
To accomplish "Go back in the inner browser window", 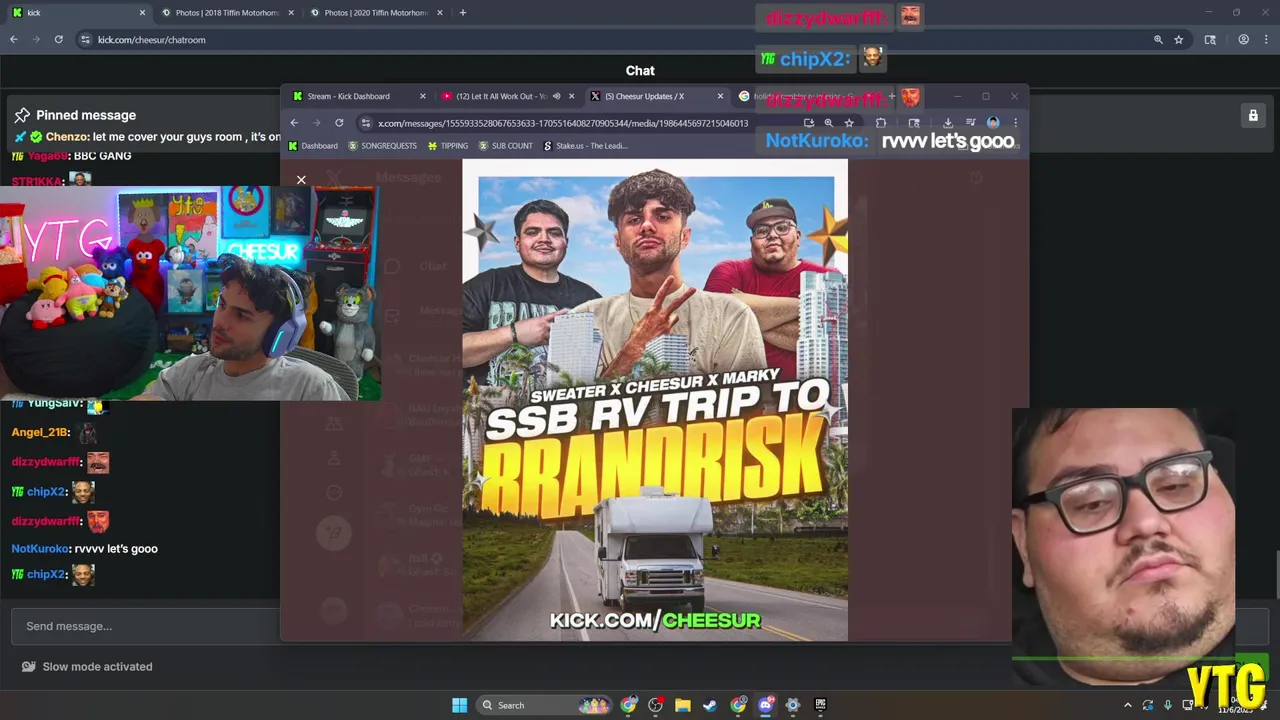I will click(x=294, y=123).
